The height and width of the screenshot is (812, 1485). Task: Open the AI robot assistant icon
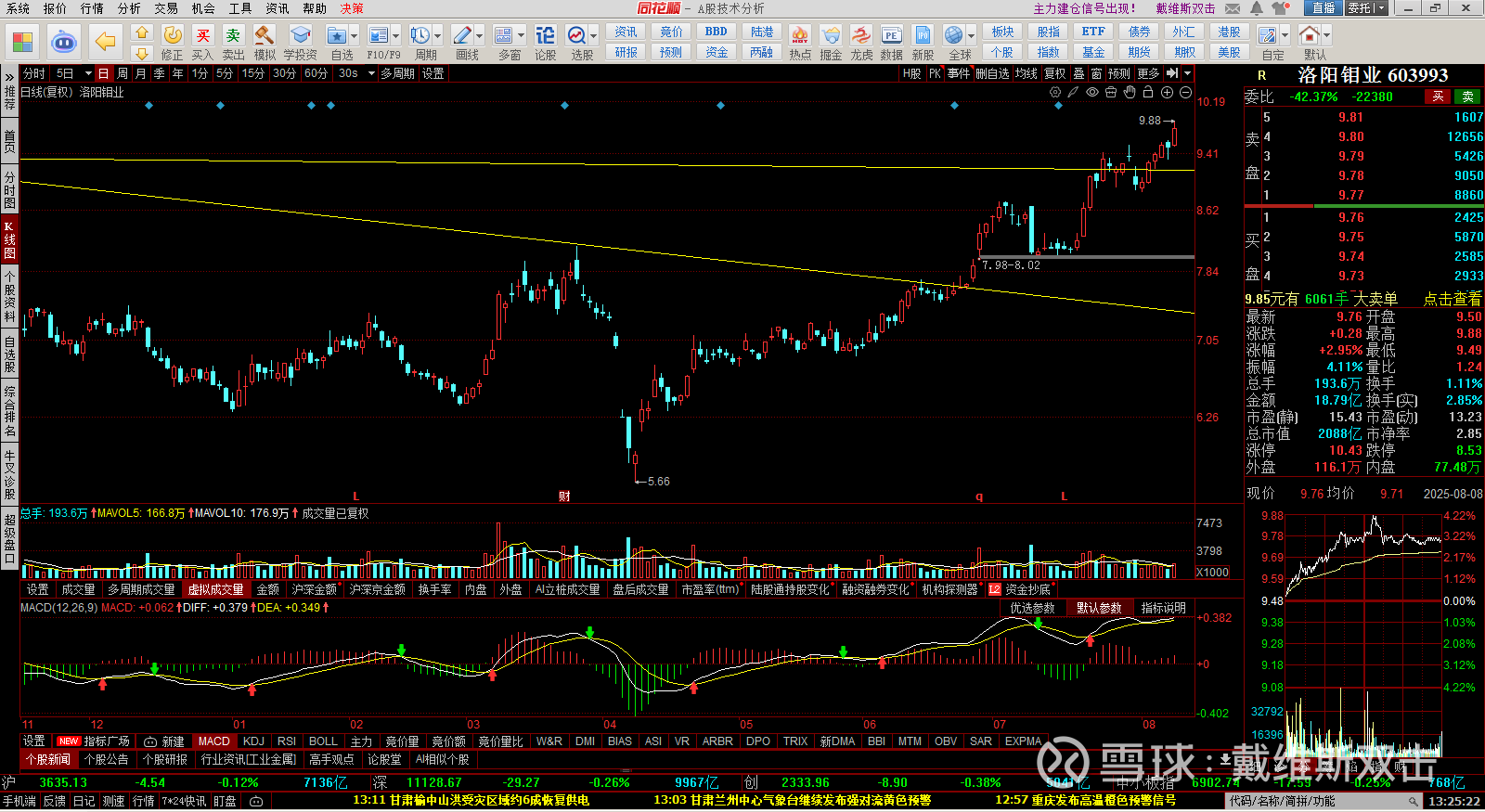point(63,42)
